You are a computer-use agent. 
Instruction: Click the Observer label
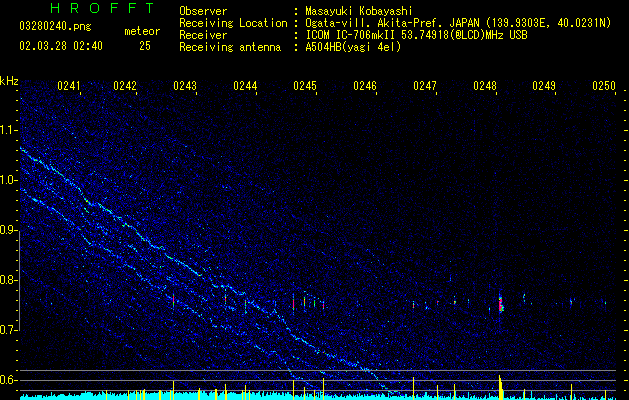(203, 11)
